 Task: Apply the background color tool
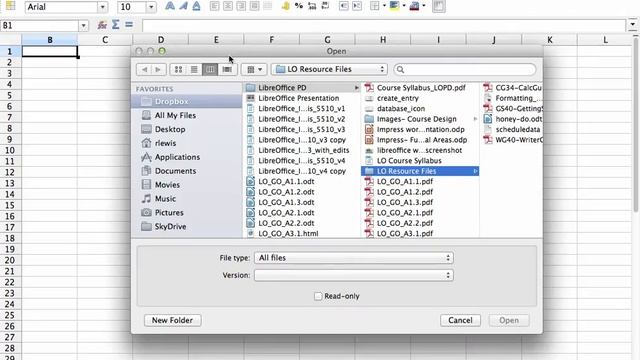pyautogui.click(x=394, y=6)
